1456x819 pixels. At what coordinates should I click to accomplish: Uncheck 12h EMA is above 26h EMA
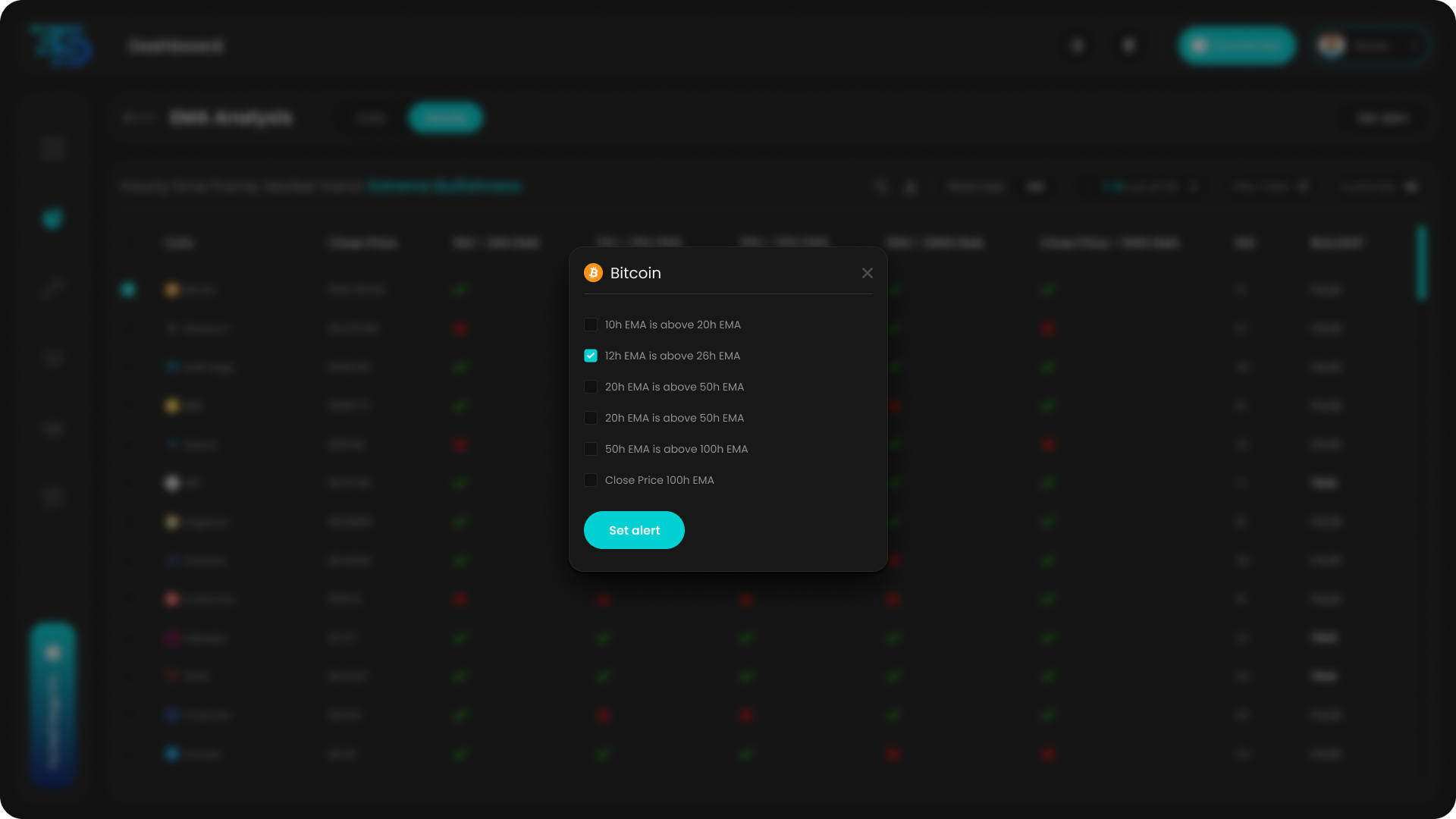point(591,356)
